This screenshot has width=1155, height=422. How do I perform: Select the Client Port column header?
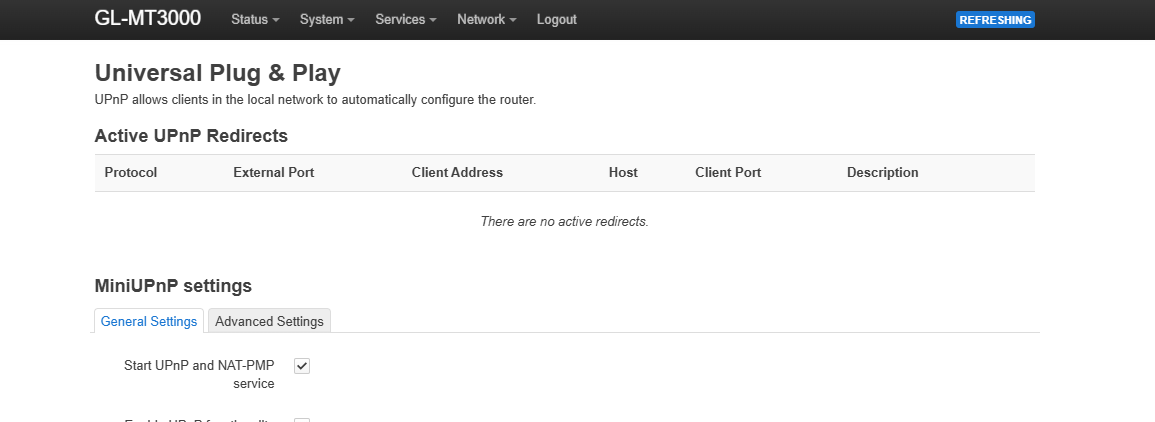729,172
